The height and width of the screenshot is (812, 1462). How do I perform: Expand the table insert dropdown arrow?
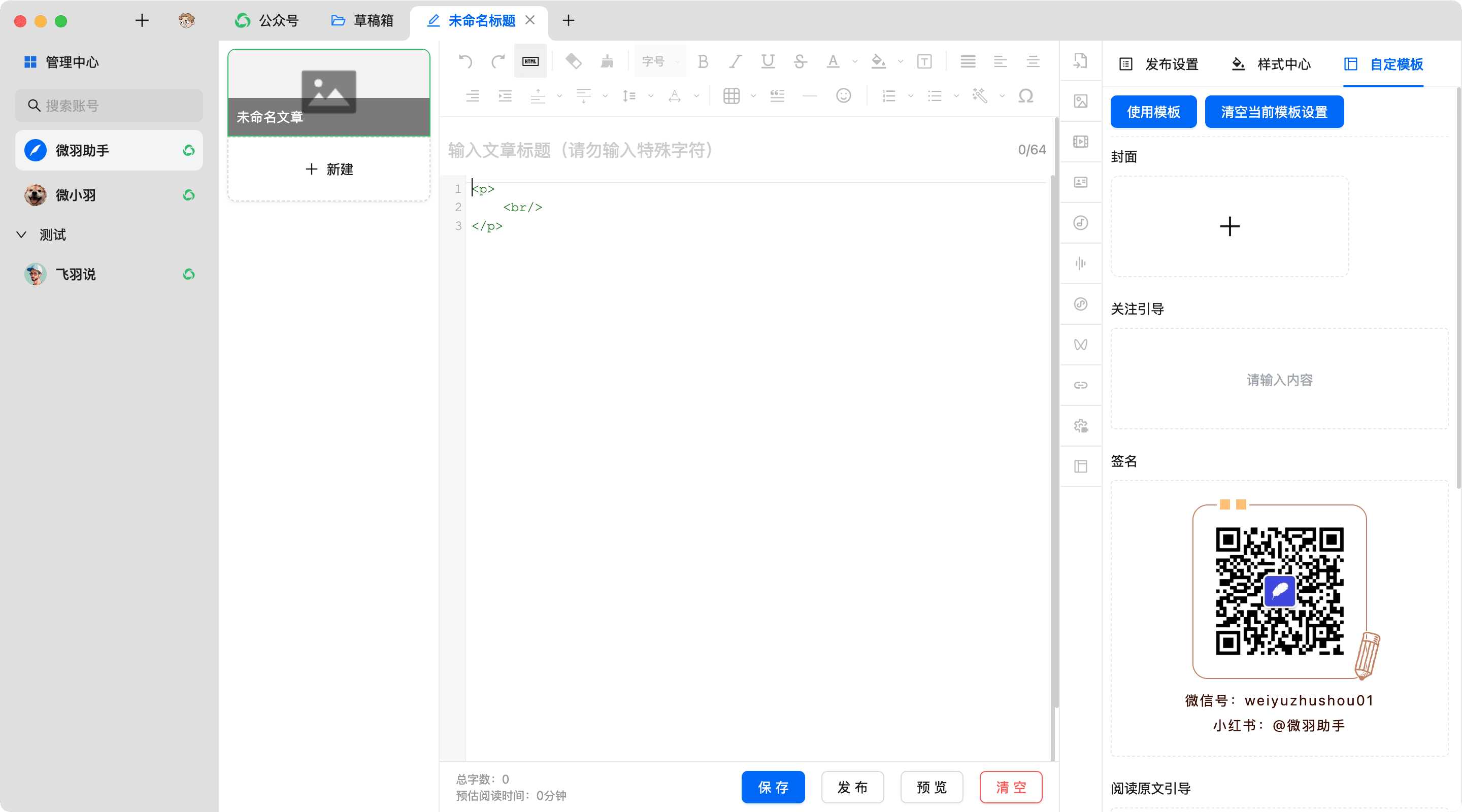click(x=753, y=96)
